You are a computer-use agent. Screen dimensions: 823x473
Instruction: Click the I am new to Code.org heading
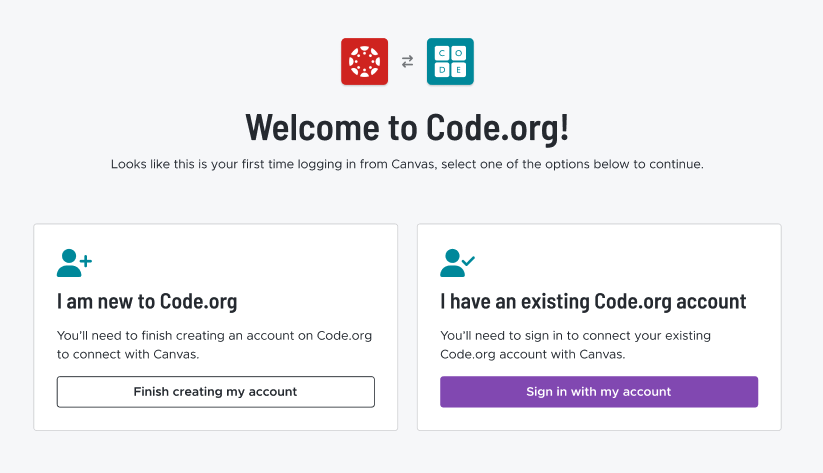[147, 302]
